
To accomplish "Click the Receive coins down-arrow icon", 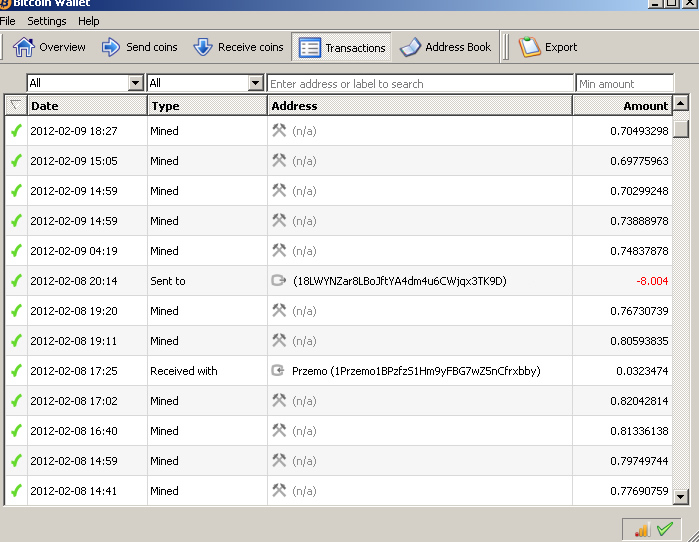I will 203,47.
